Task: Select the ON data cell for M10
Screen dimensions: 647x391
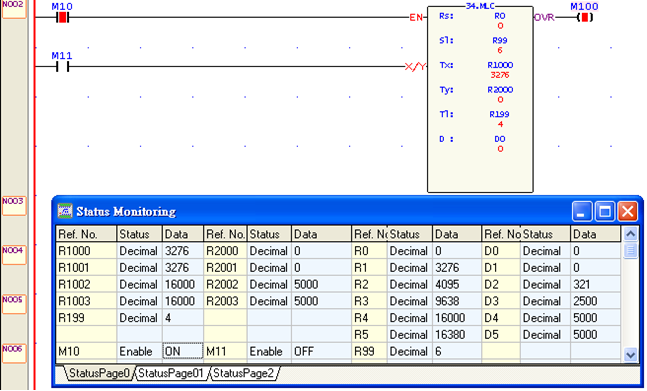Action: click(x=183, y=351)
